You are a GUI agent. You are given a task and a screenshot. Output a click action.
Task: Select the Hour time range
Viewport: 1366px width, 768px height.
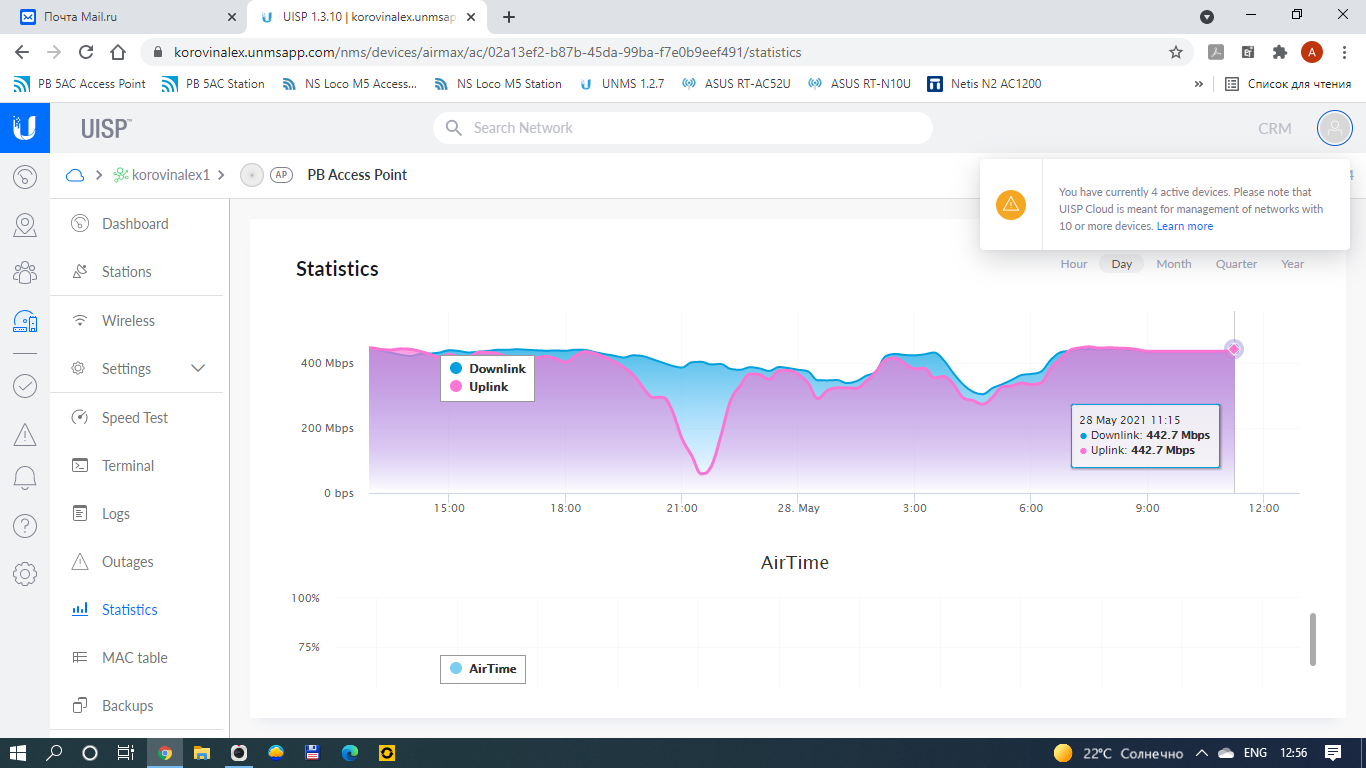click(x=1074, y=264)
